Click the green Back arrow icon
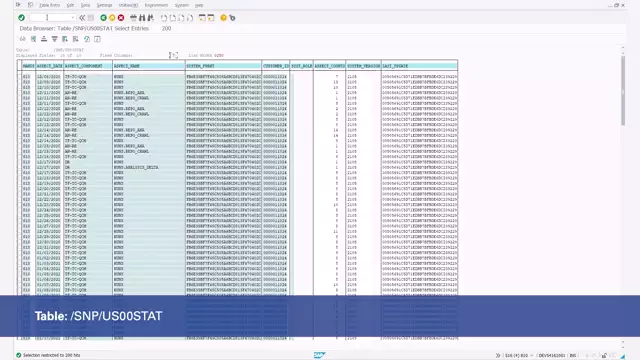This screenshot has width=640, height=360. [103, 18]
